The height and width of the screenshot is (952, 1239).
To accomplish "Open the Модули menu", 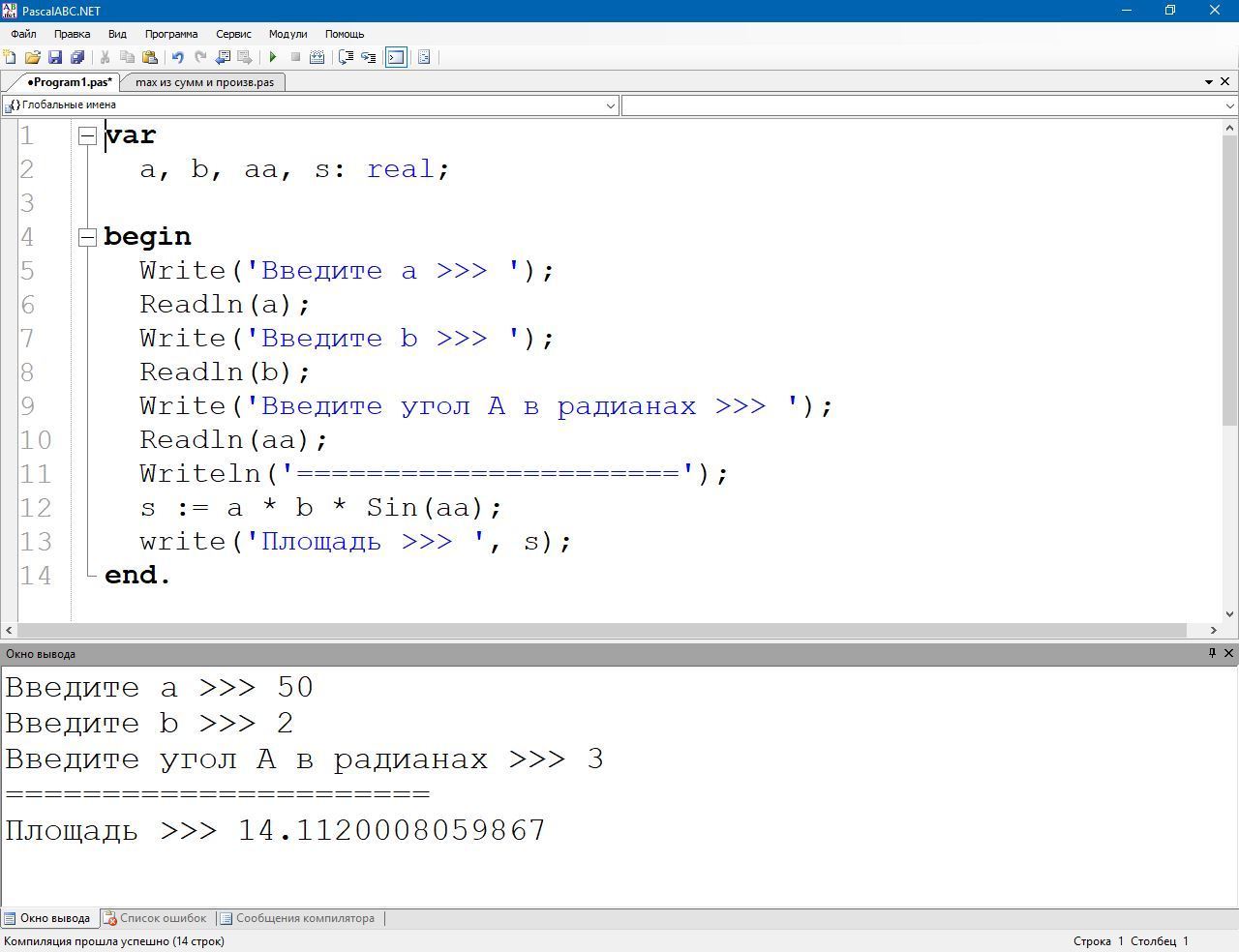I will point(287,34).
